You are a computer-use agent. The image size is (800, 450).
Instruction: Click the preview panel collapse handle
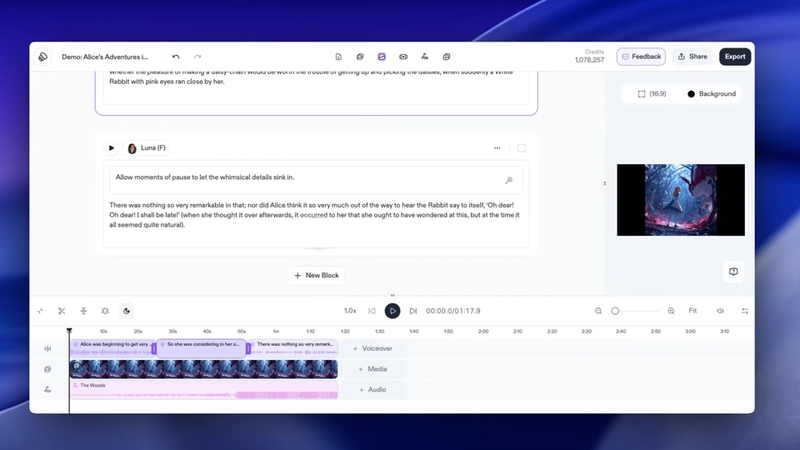click(x=605, y=183)
